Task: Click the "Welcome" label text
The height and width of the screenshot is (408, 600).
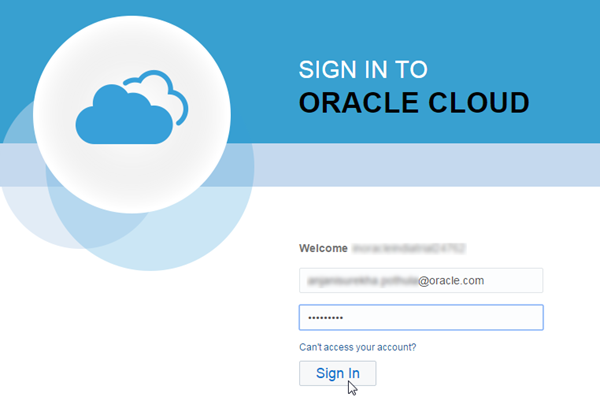Action: tap(323, 248)
